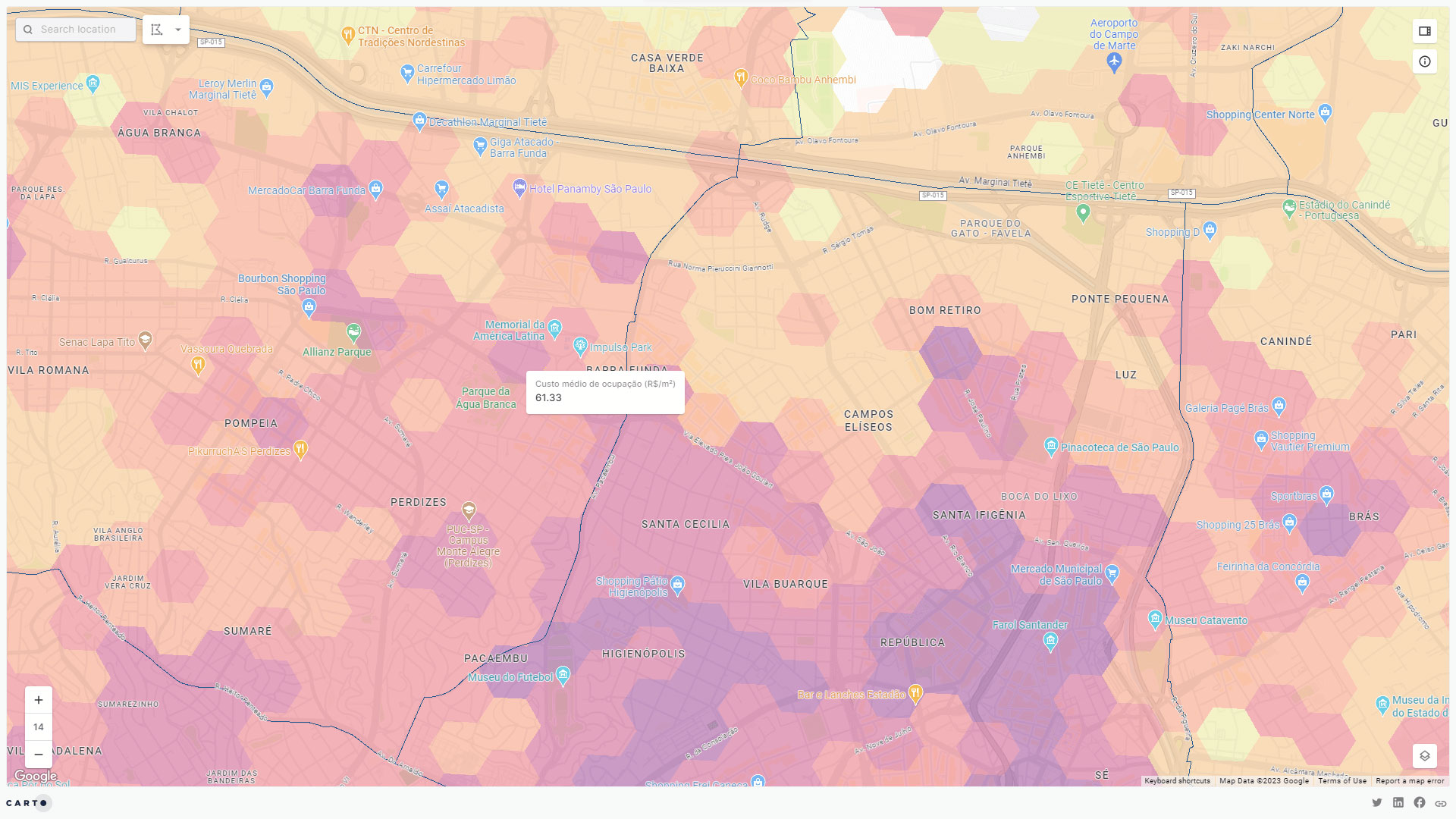Open the layers selector button
The height and width of the screenshot is (819, 1456).
(1425, 756)
